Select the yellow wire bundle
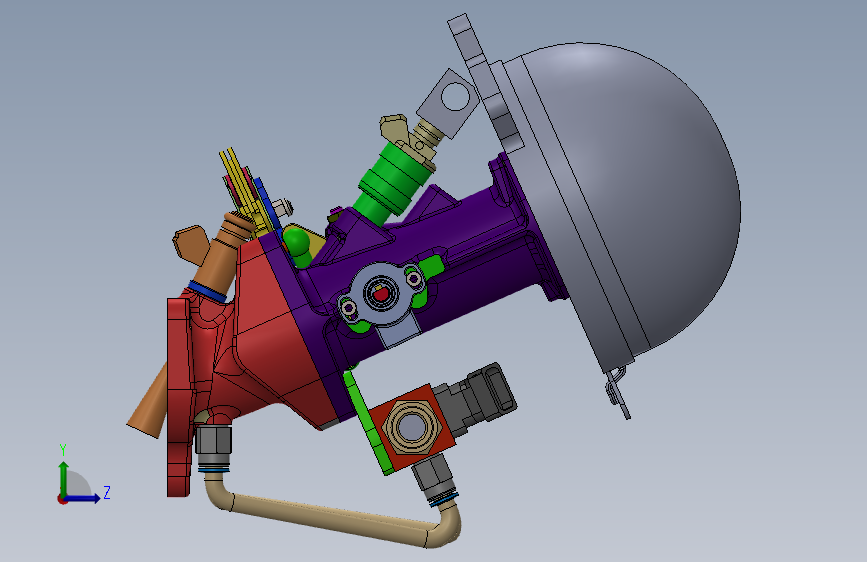This screenshot has width=867, height=562. point(241,185)
